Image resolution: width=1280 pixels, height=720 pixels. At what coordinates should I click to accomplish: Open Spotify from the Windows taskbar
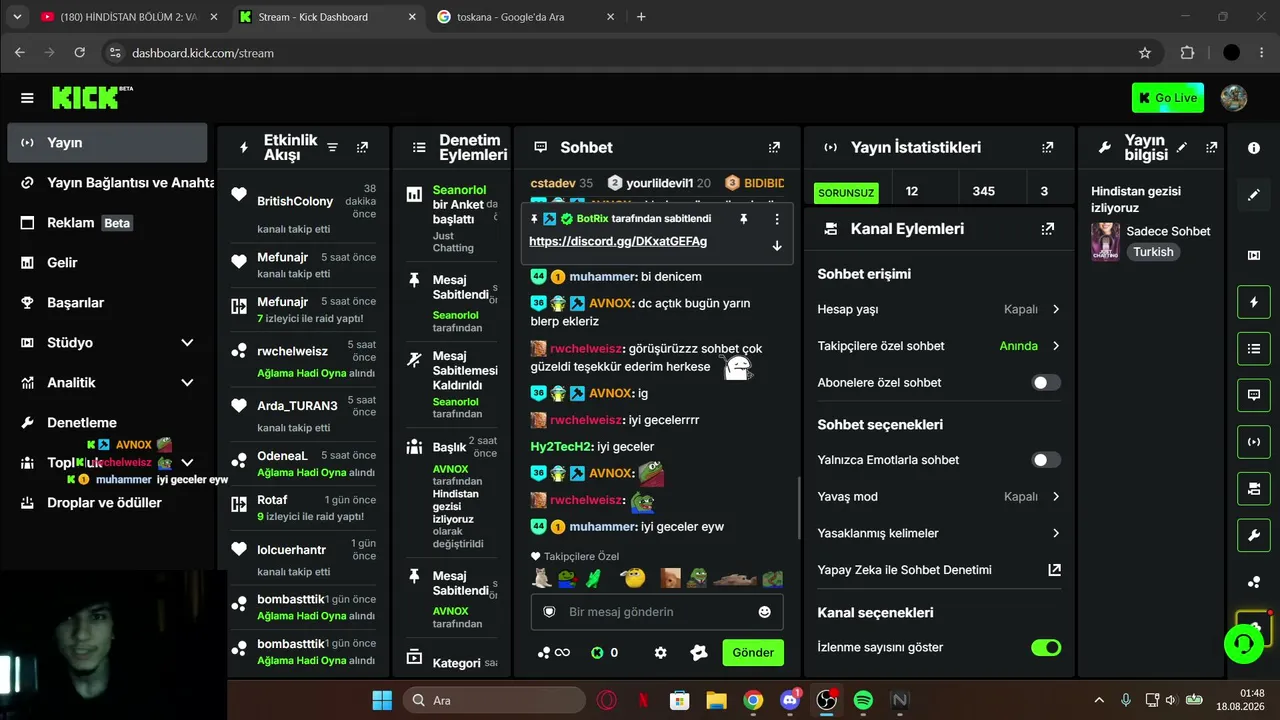coord(863,700)
